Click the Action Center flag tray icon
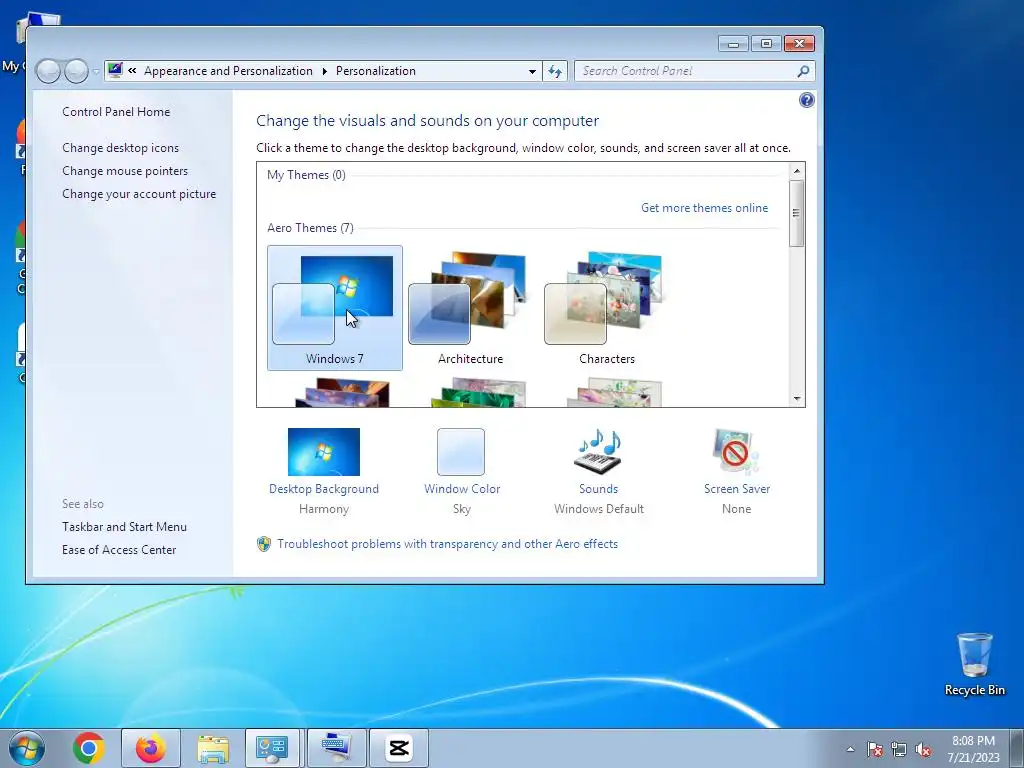 [875, 749]
